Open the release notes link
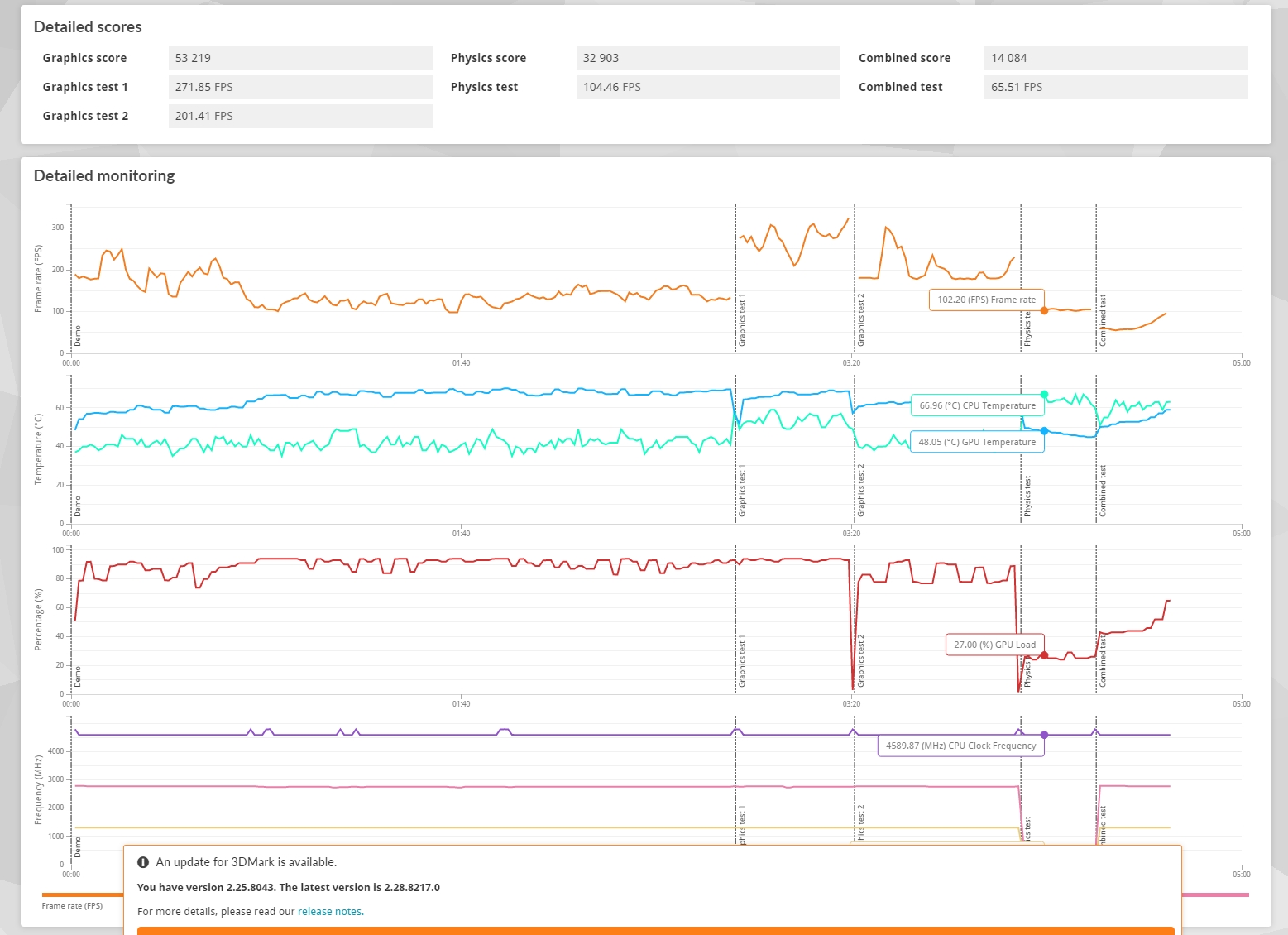This screenshot has width=1288, height=935. click(330, 912)
